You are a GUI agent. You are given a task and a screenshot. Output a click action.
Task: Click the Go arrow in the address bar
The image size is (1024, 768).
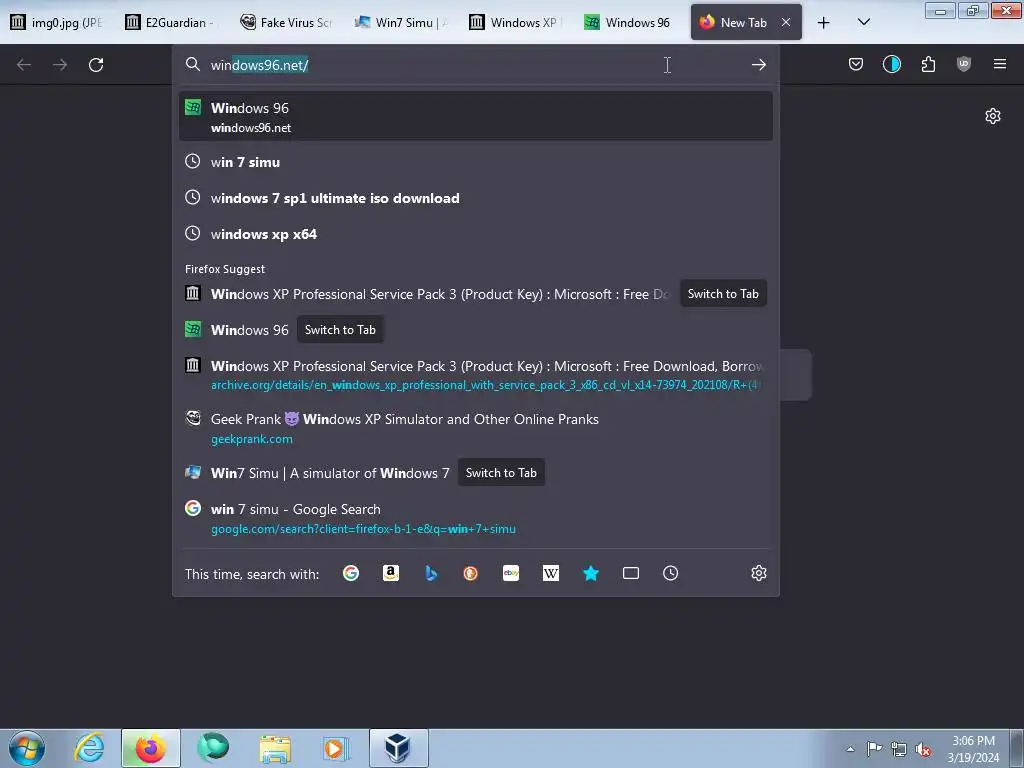coord(758,65)
